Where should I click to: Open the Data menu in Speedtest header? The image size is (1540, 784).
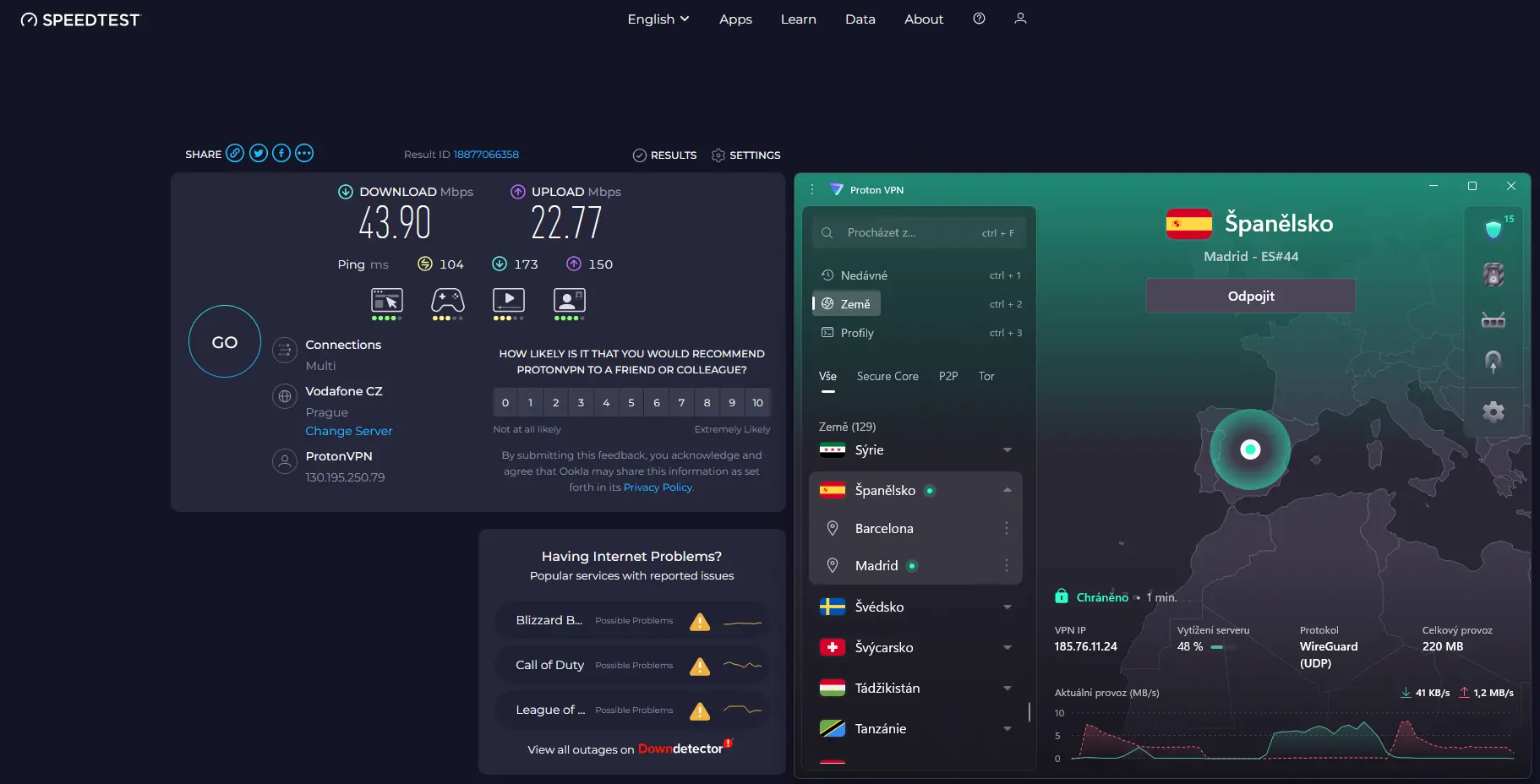pyautogui.click(x=860, y=19)
